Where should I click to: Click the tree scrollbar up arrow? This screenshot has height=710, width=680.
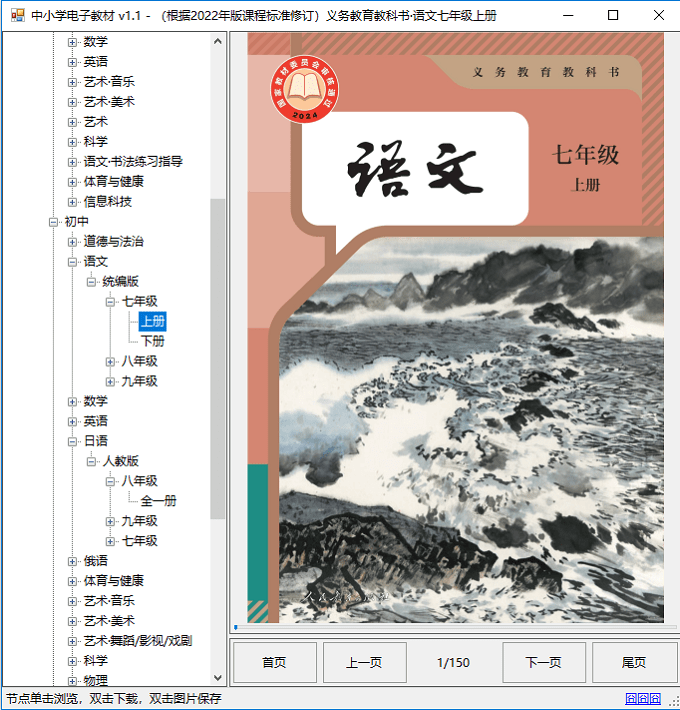click(x=218, y=41)
